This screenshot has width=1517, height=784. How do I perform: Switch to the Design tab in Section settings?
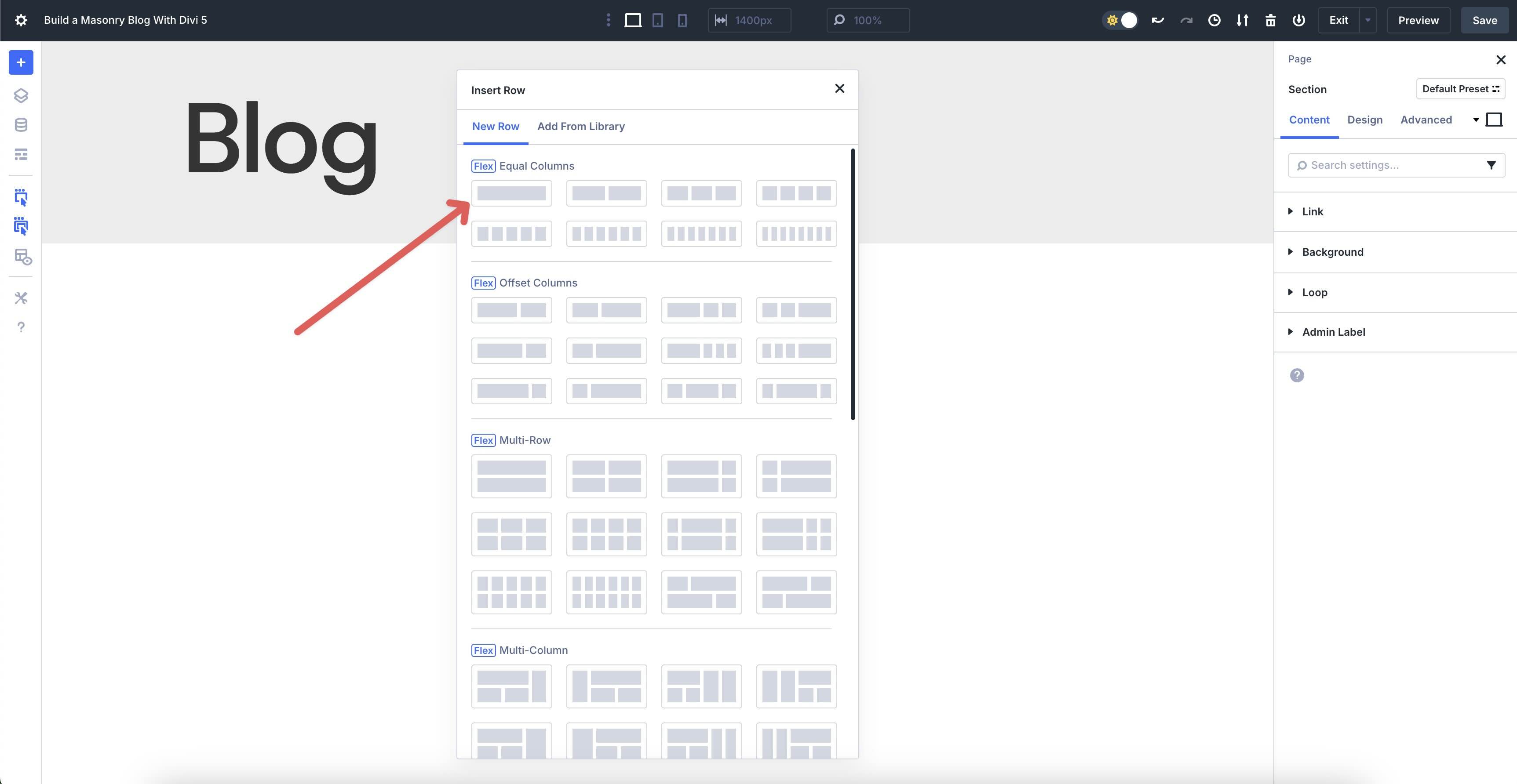[1365, 120]
